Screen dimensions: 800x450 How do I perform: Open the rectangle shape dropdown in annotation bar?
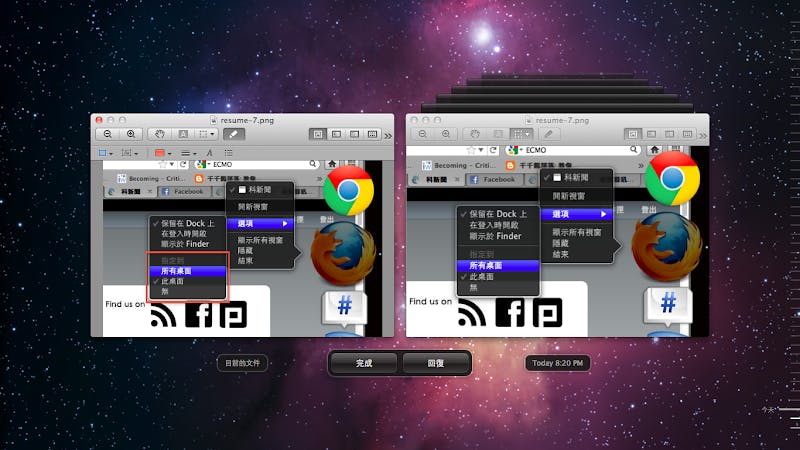[x=106, y=153]
